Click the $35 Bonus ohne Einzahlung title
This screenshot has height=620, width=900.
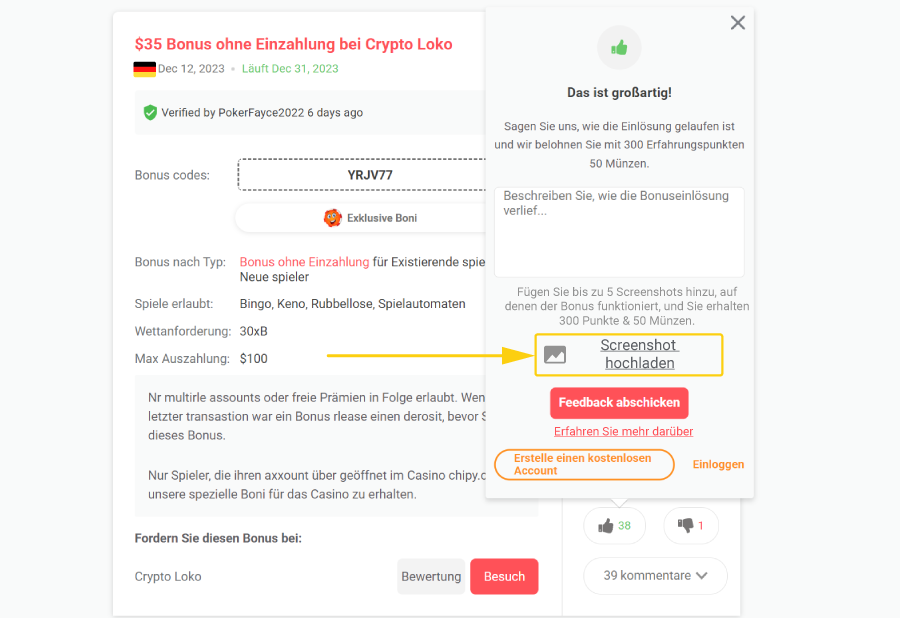pyautogui.click(x=293, y=44)
